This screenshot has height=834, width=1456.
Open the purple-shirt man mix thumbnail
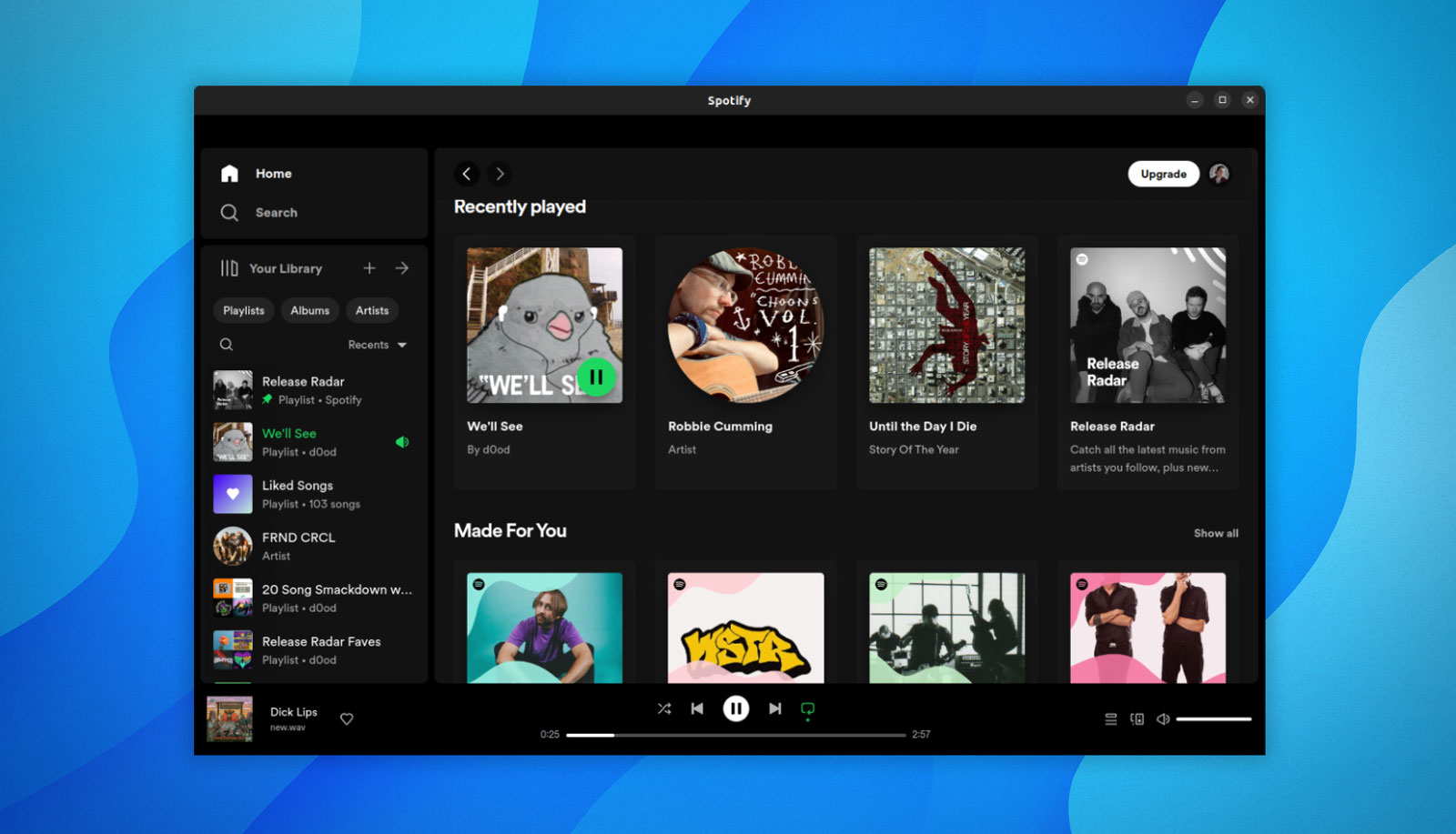coord(545,628)
